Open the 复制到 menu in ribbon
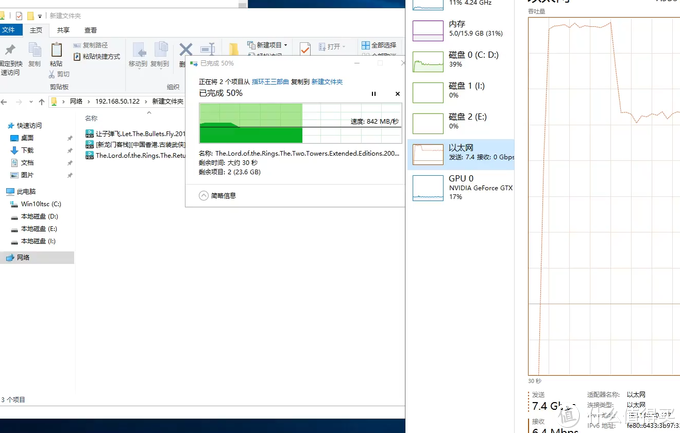The height and width of the screenshot is (433, 680). 160,55
